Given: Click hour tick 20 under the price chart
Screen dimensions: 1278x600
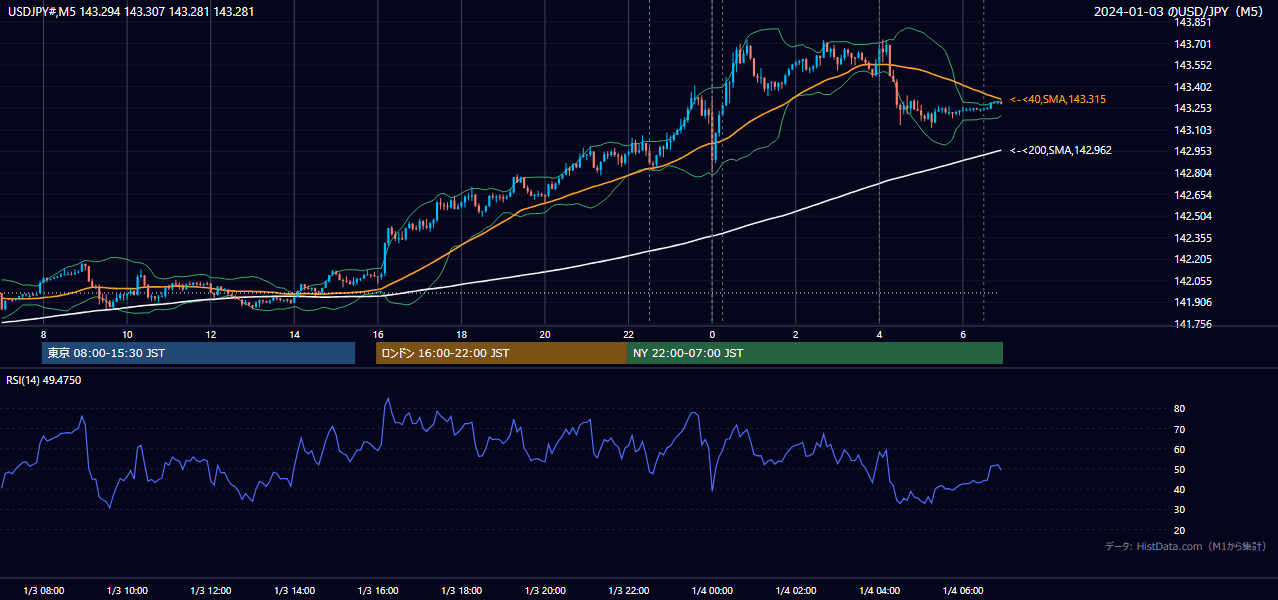Looking at the screenshot, I should [x=545, y=334].
